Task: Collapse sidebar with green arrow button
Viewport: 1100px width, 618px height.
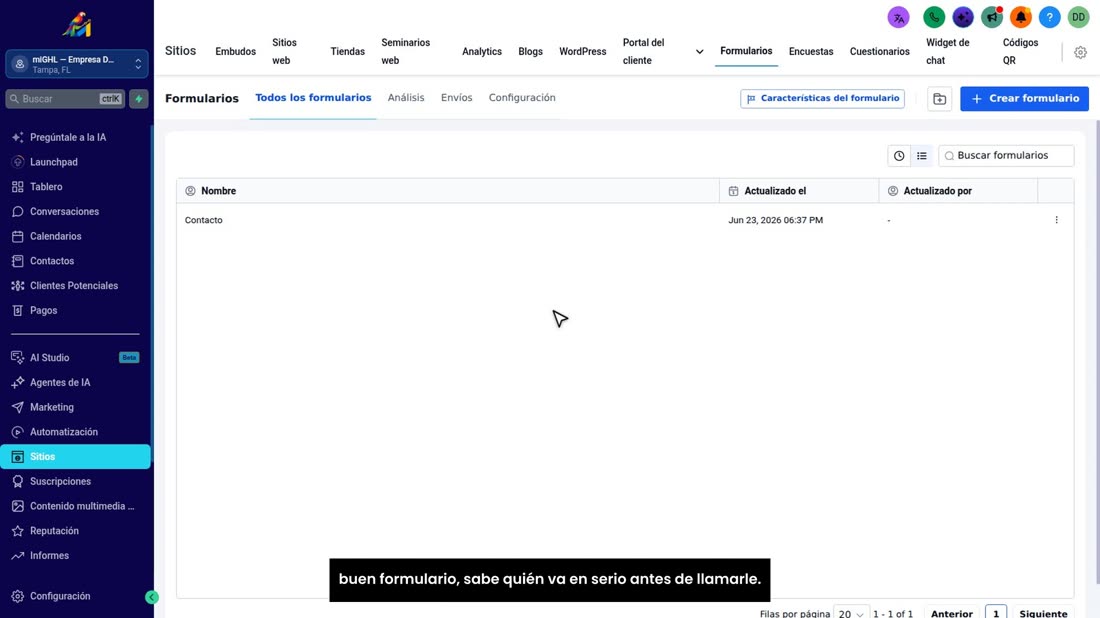Action: pos(152,597)
